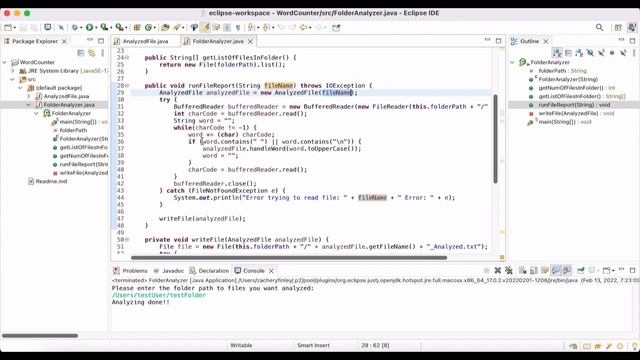Viewport: 640px width, 360px height.
Task: Toggle Hide Fields in Outline toolbar
Action: (590, 53)
